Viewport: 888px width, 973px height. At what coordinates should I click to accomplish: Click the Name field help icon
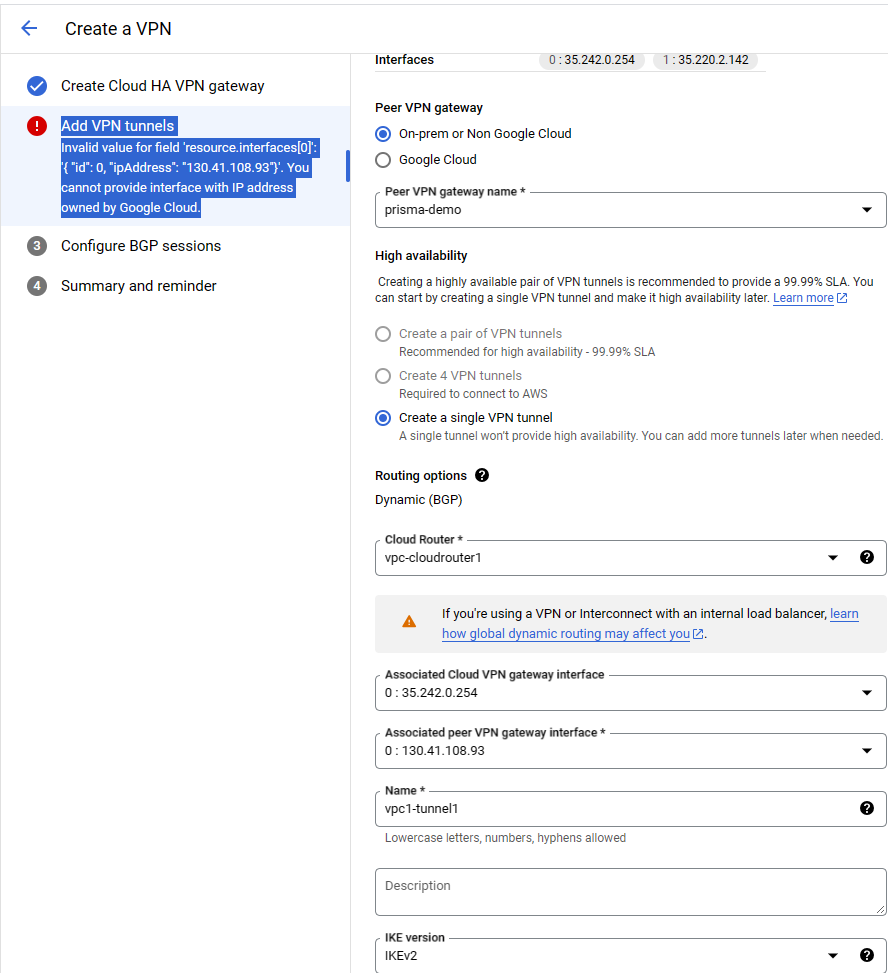(867, 808)
